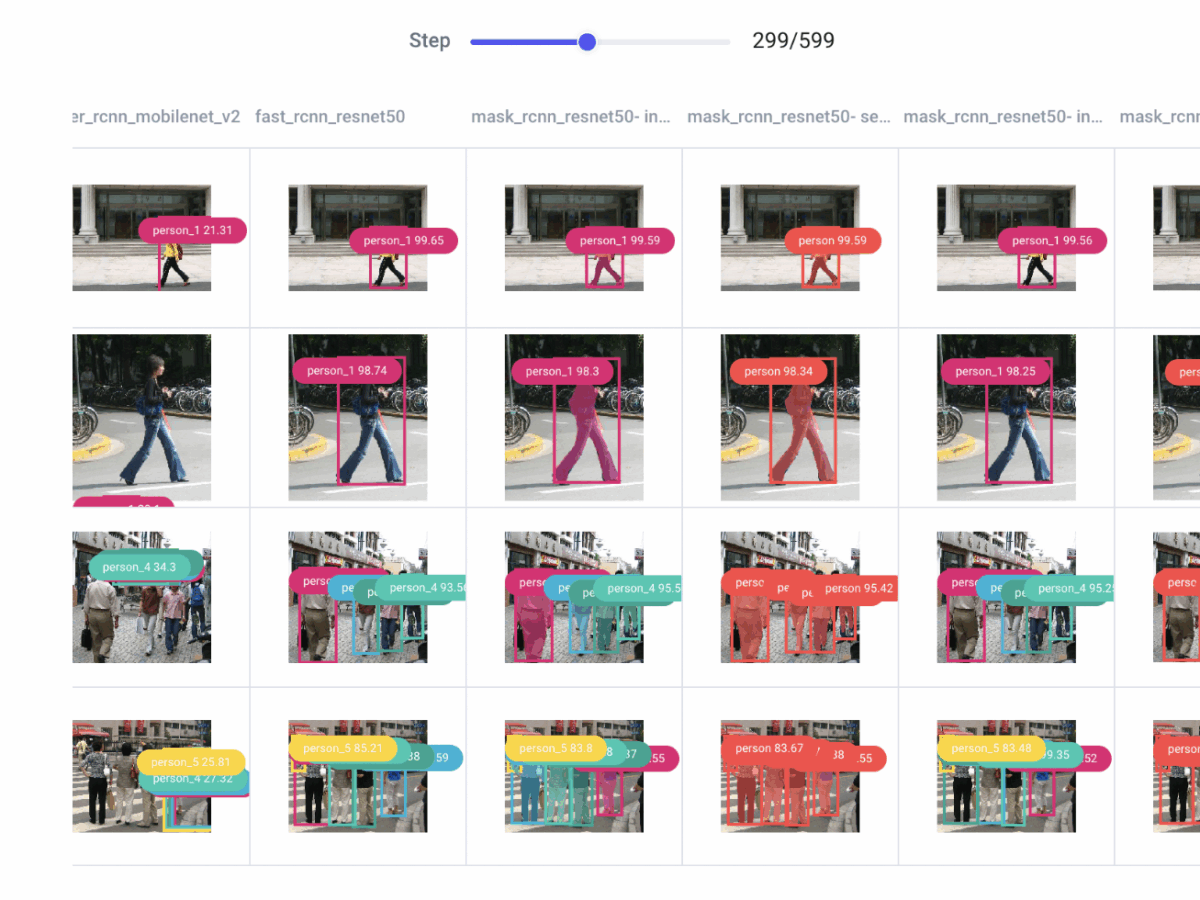Open the walking woman image under mobilenet_v2

(x=142, y=418)
